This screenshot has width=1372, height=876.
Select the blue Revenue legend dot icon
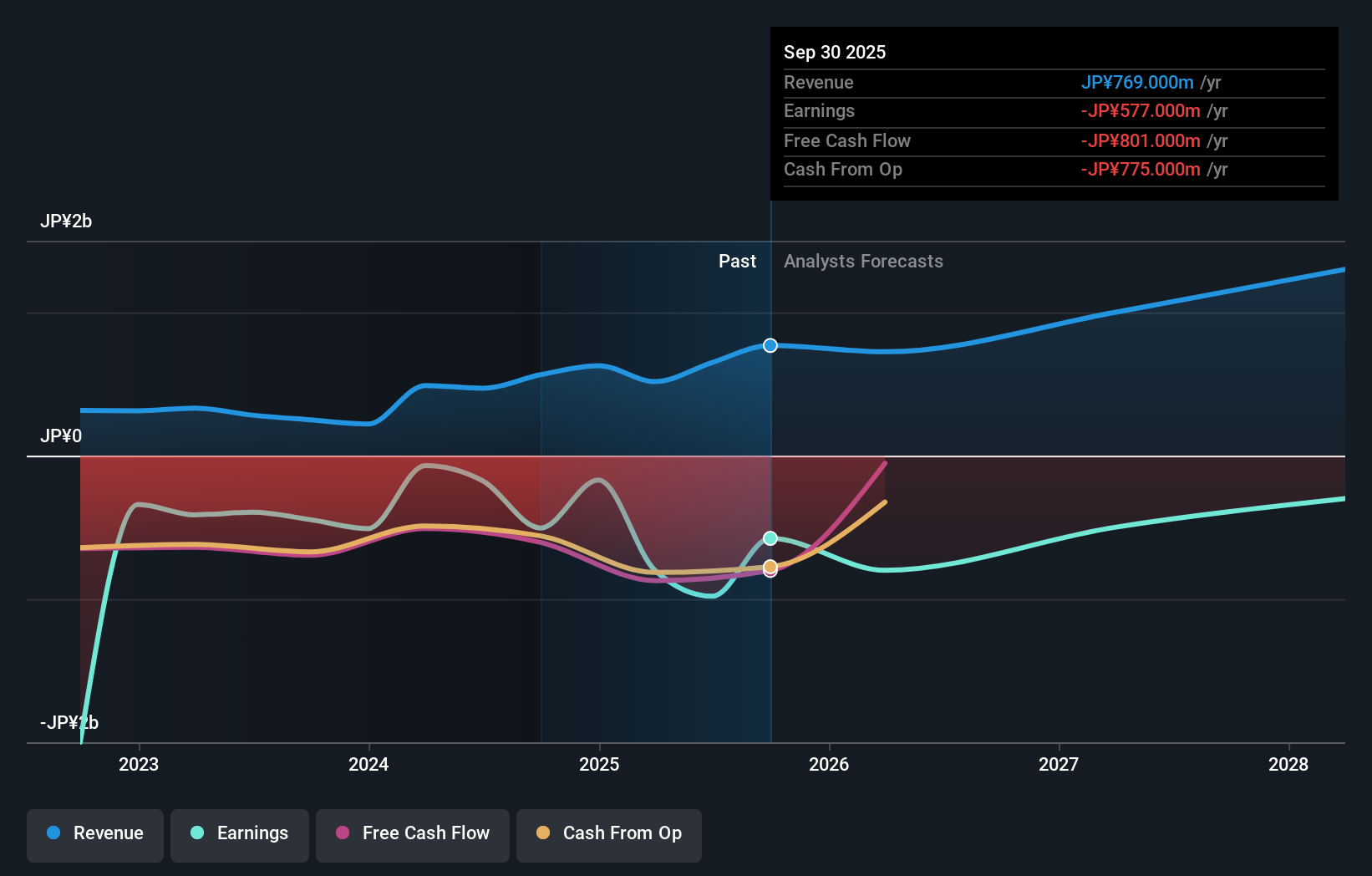52,833
